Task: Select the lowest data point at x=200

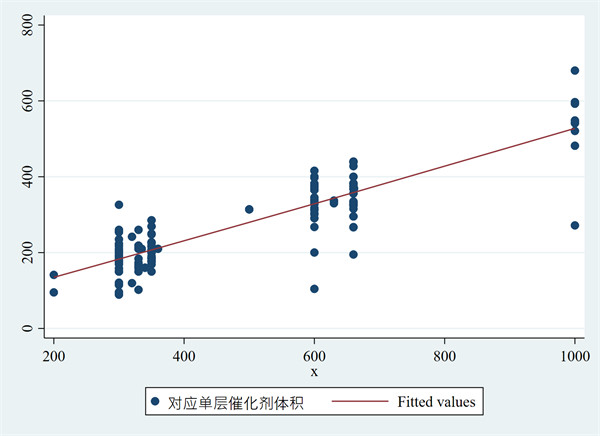Action: tap(53, 292)
